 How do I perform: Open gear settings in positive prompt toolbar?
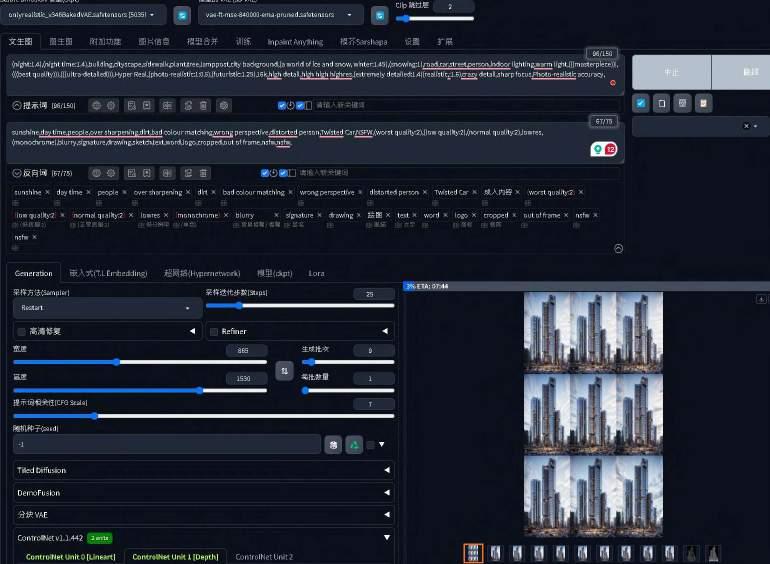(111, 106)
